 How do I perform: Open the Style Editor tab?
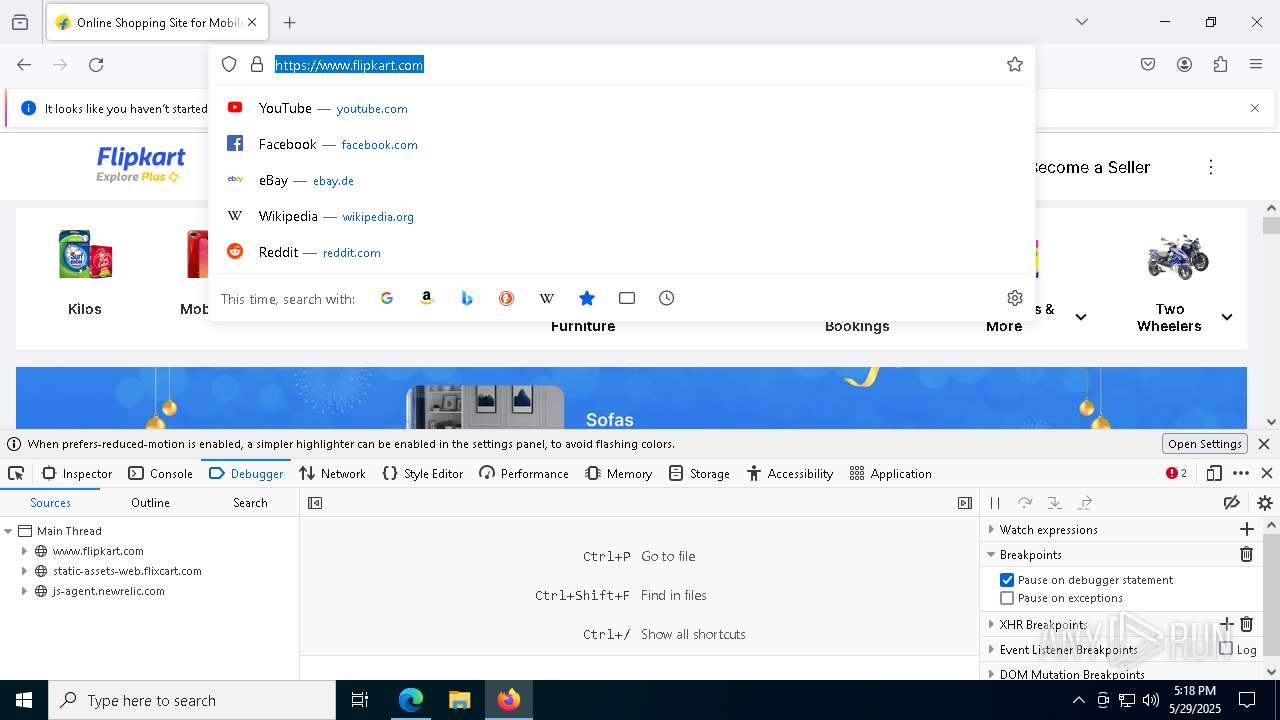(x=423, y=474)
